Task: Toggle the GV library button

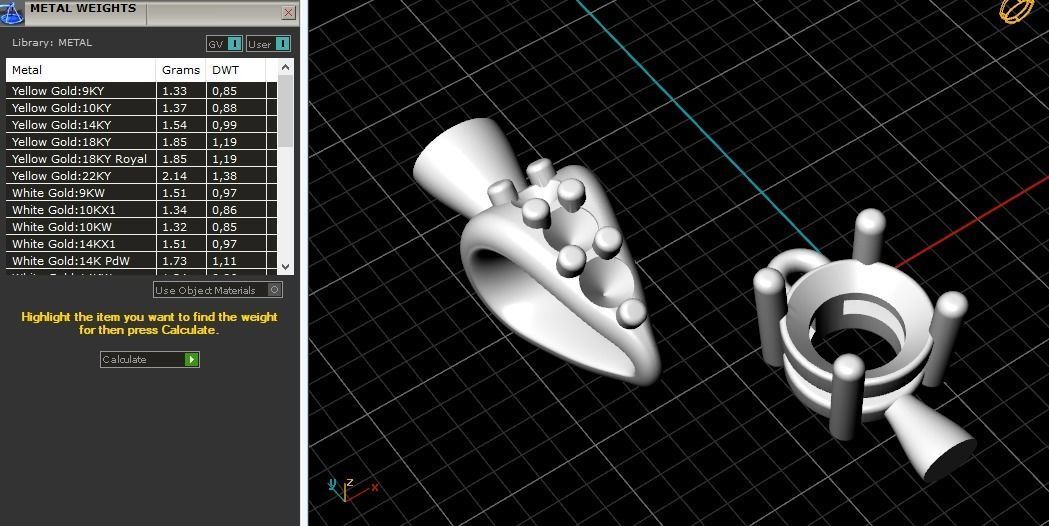Action: [x=224, y=43]
